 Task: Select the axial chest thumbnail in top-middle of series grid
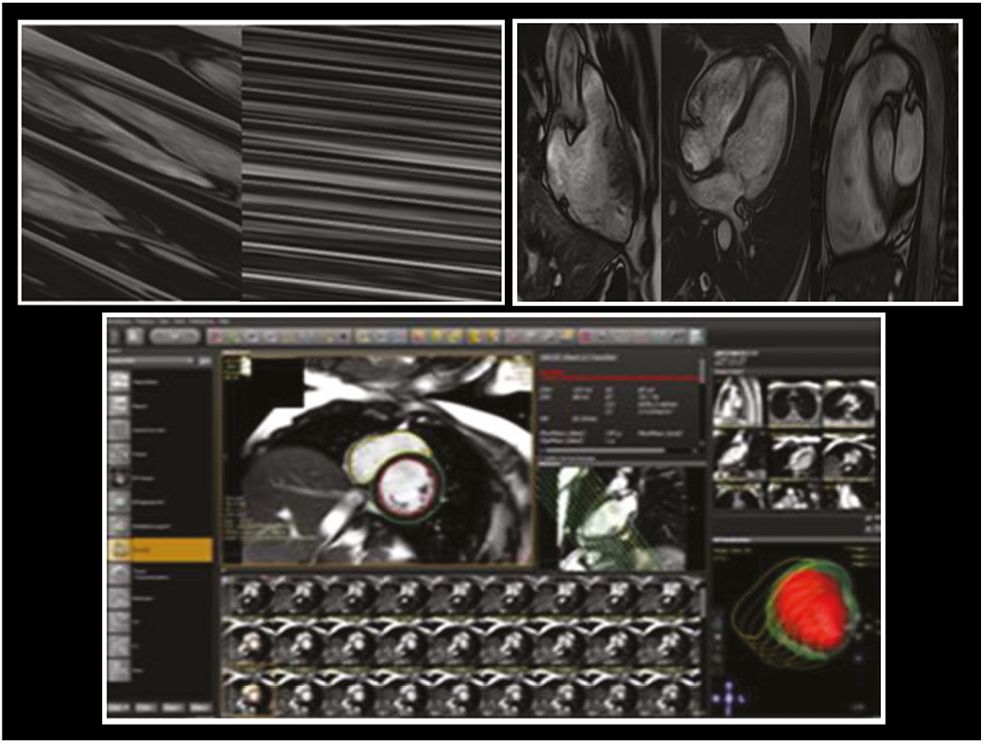pyautogui.click(x=795, y=402)
